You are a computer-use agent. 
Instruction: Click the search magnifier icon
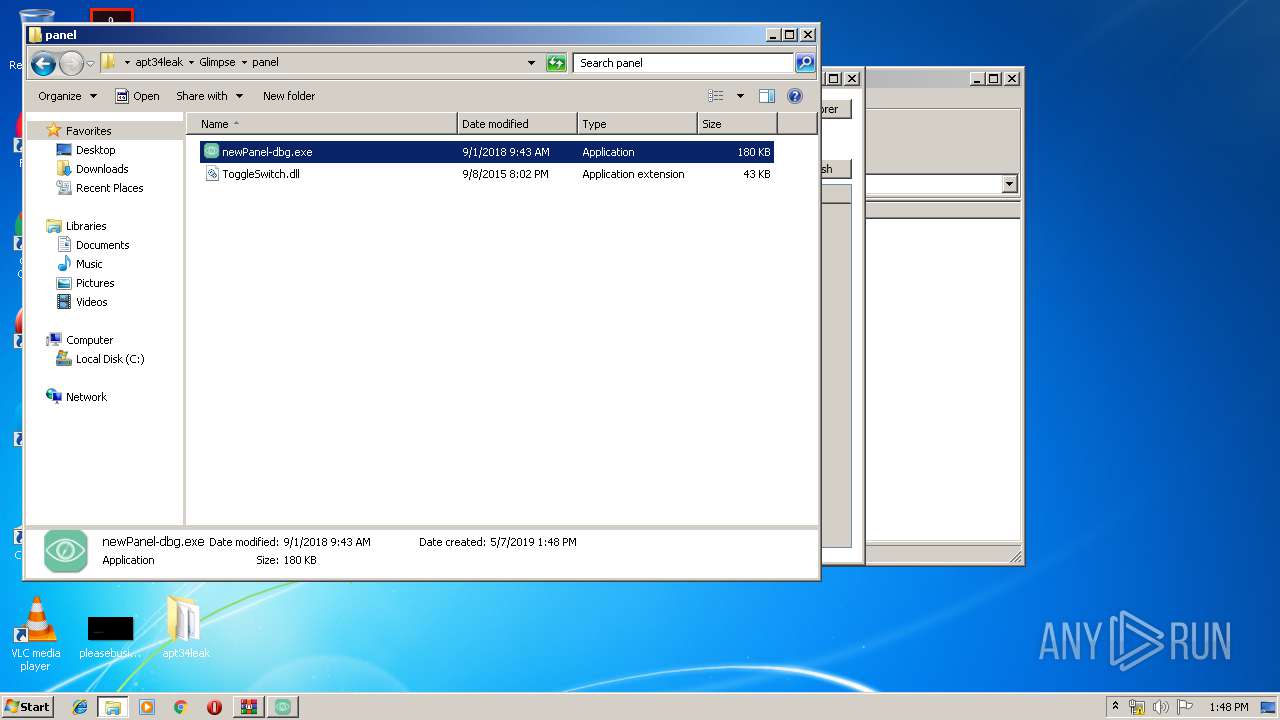pos(805,63)
